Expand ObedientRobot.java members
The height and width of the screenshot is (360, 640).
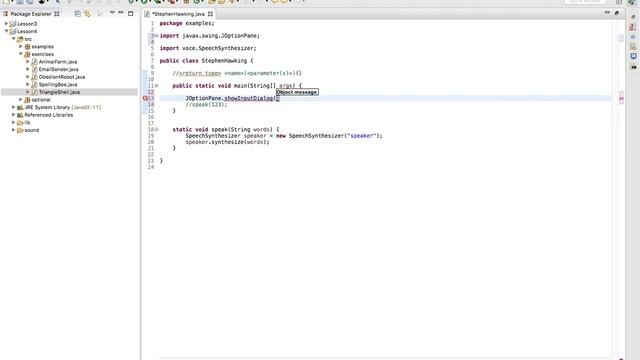pos(28,77)
